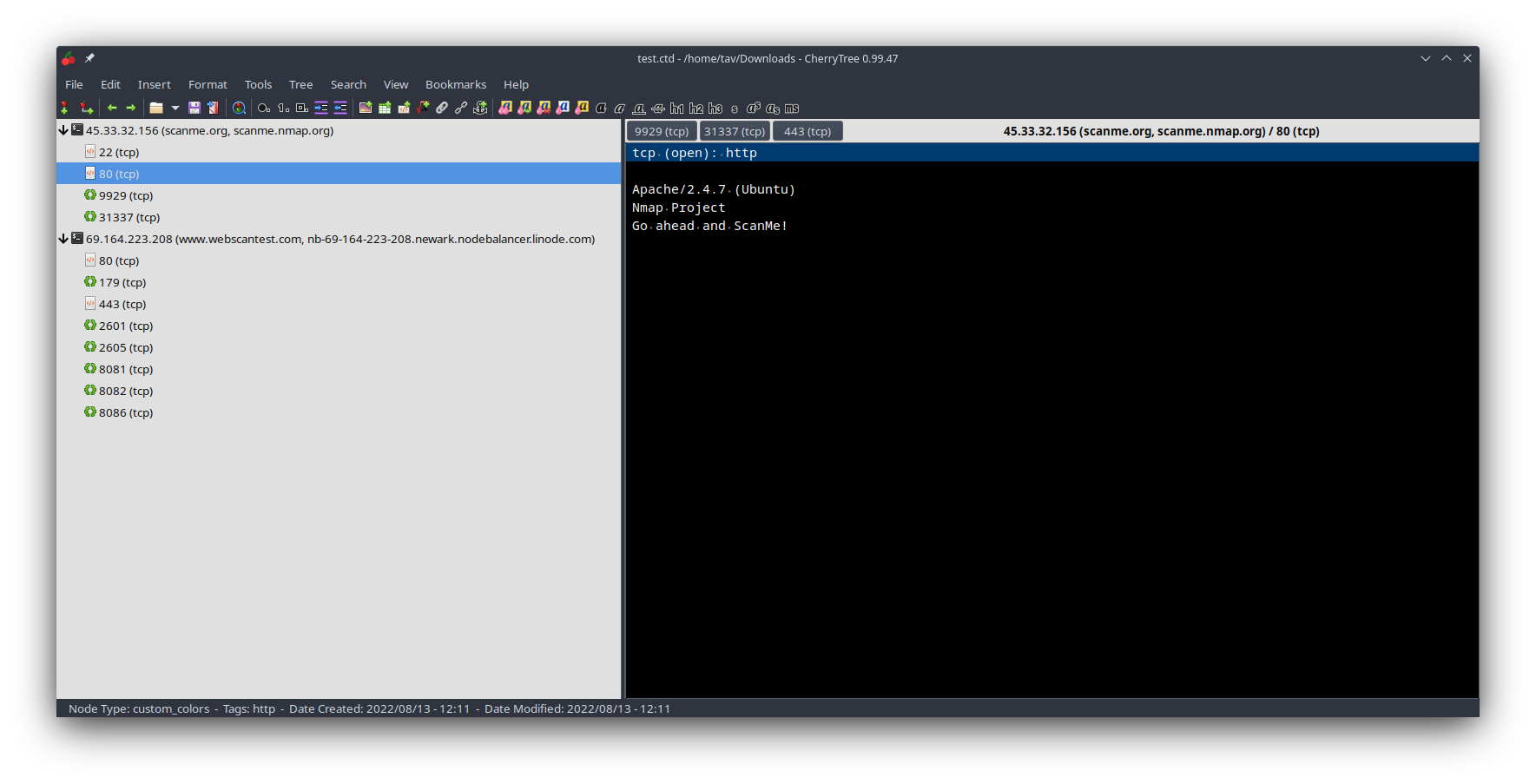
Task: Click the Add Sub Node toolbar icon
Action: point(86,108)
